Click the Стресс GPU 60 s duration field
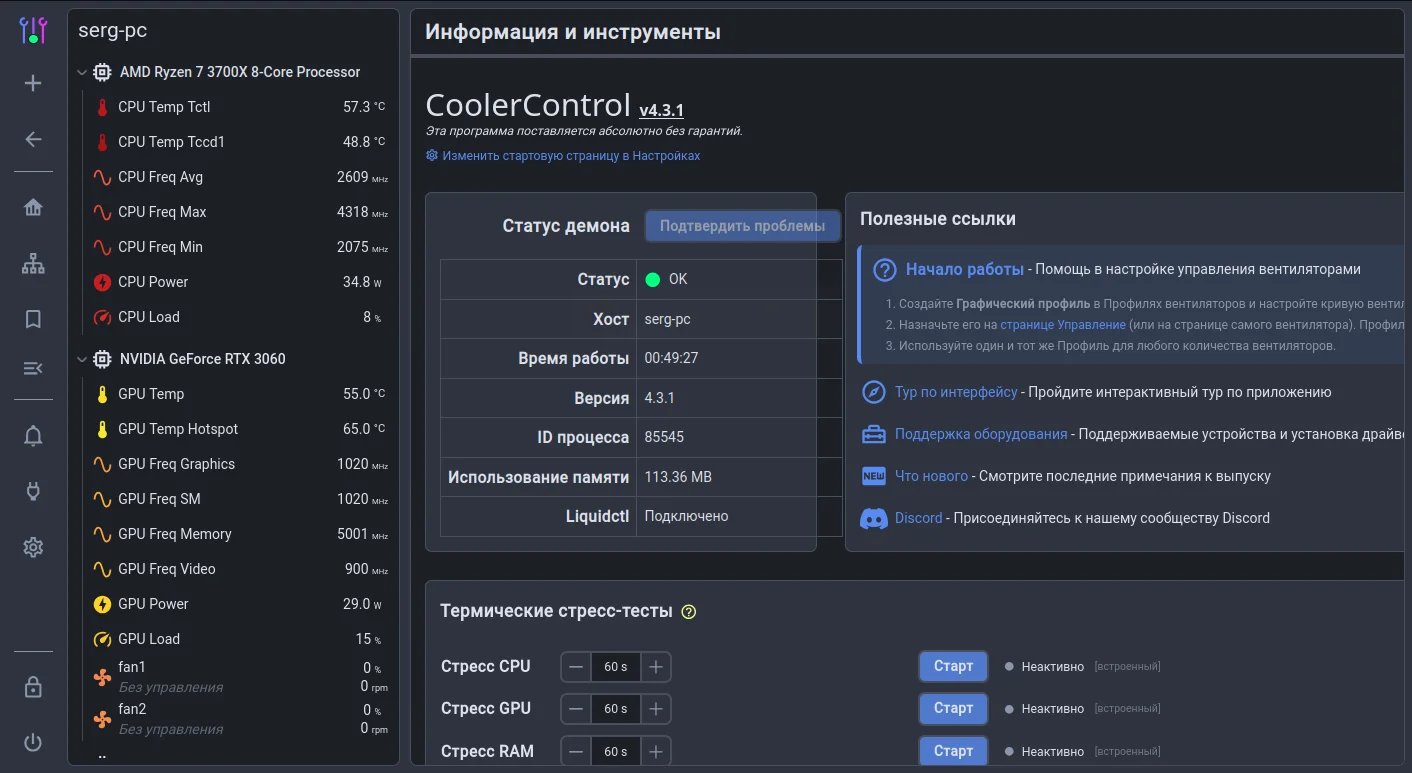Screen dimensions: 1412x773 [x=616, y=709]
